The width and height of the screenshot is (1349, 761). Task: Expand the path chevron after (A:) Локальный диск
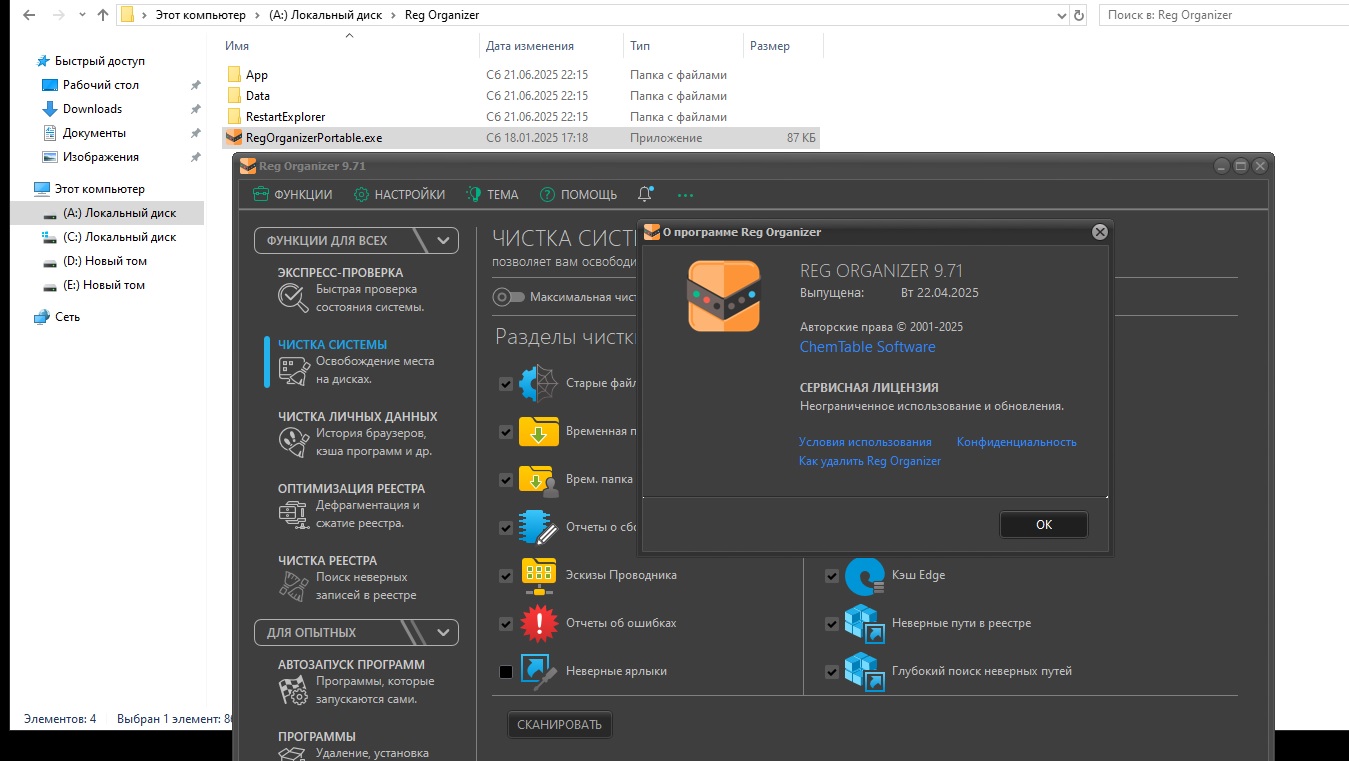(395, 15)
